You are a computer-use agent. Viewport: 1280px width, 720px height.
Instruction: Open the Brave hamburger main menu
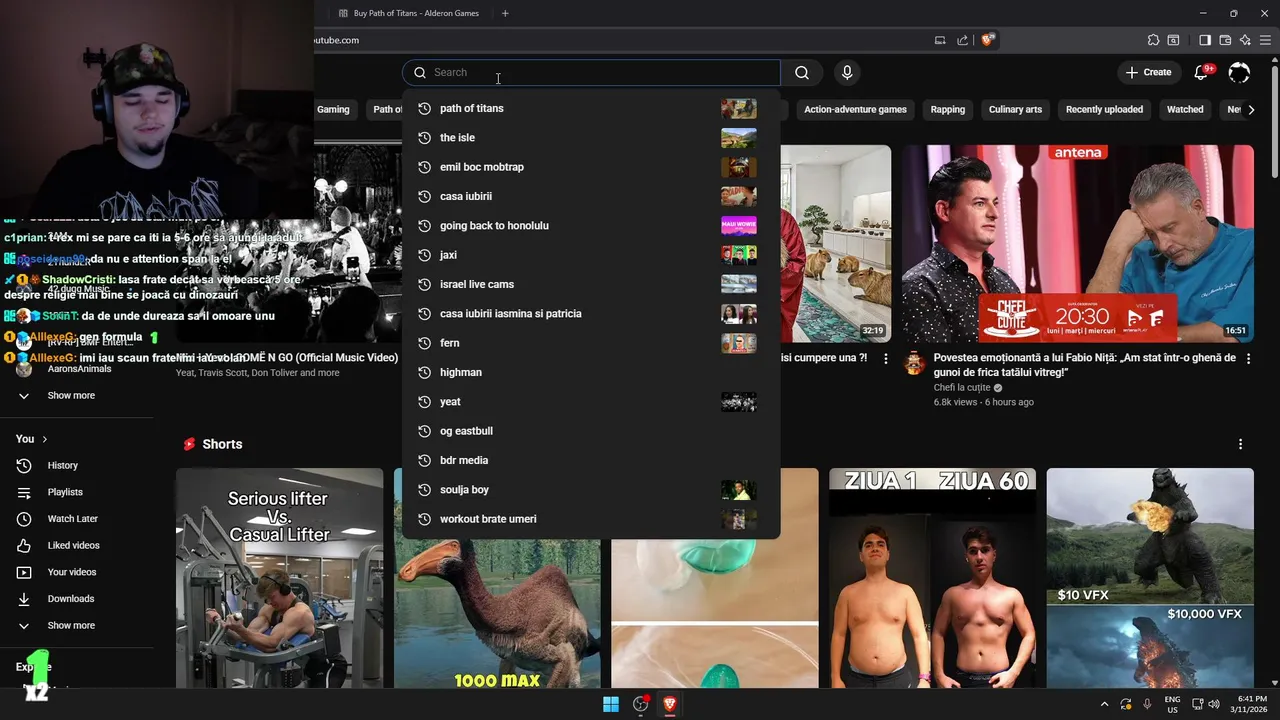pyautogui.click(x=1265, y=40)
